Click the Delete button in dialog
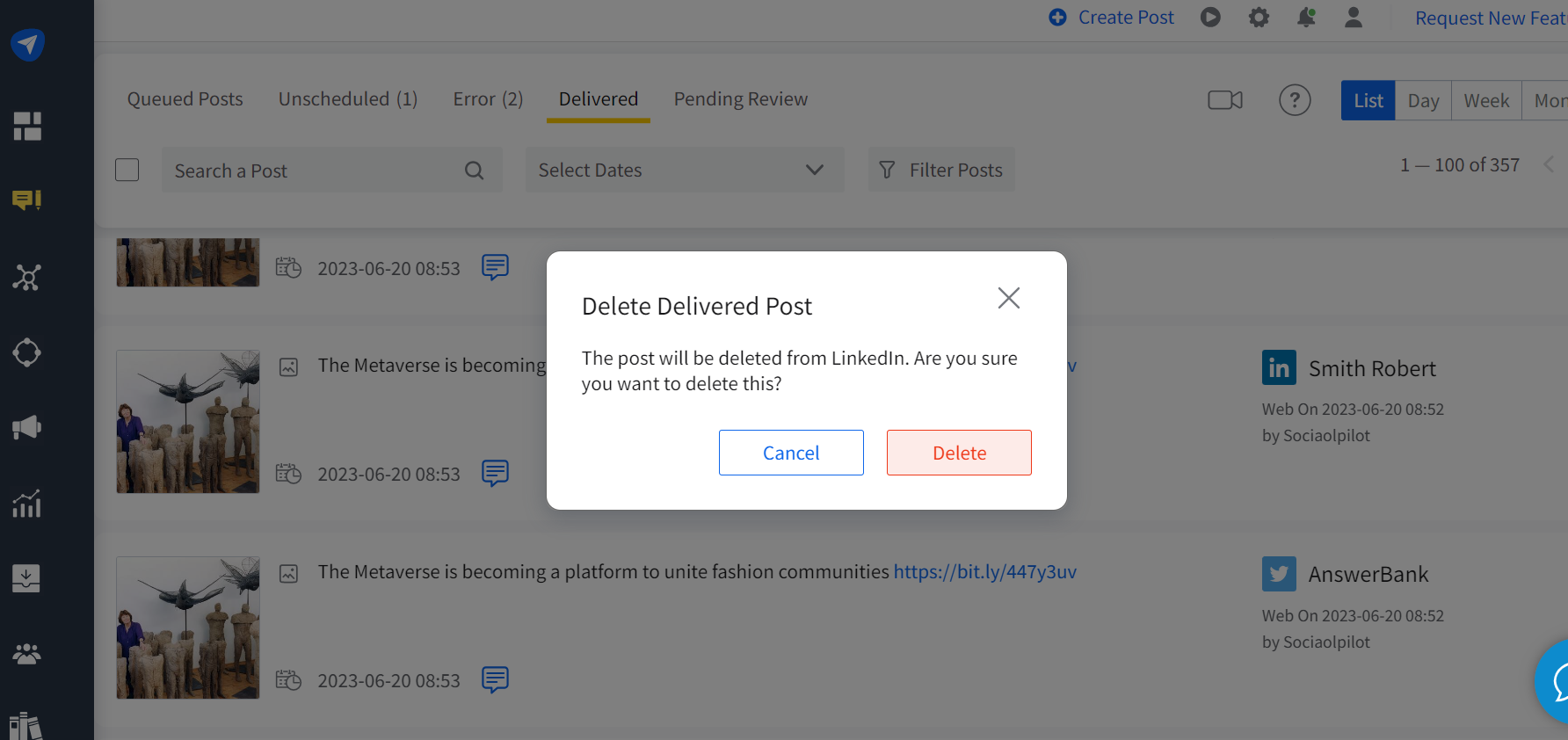The height and width of the screenshot is (740, 1568). point(958,453)
